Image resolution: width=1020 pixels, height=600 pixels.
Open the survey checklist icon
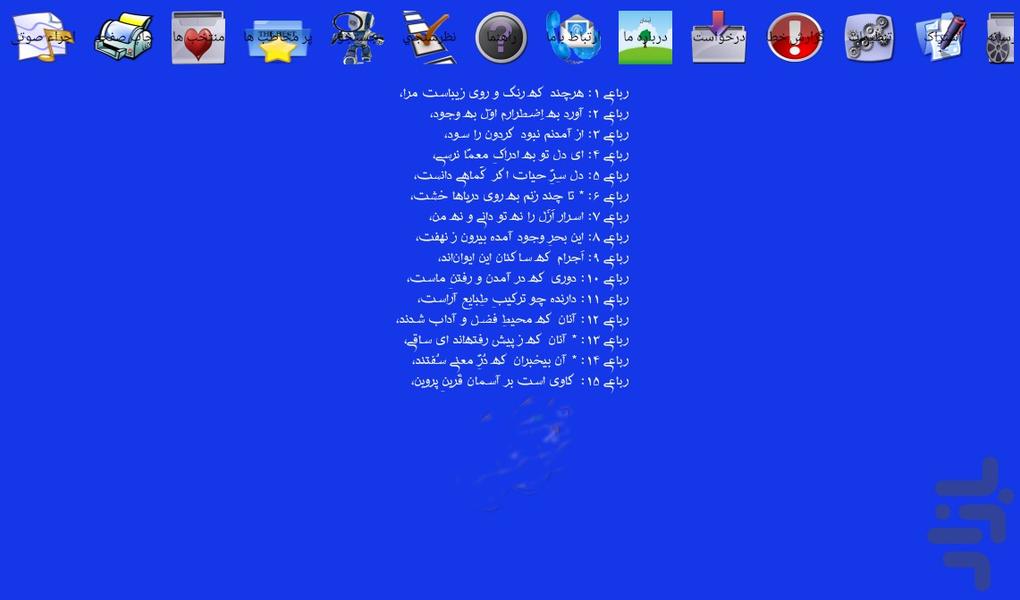pyautogui.click(x=429, y=37)
